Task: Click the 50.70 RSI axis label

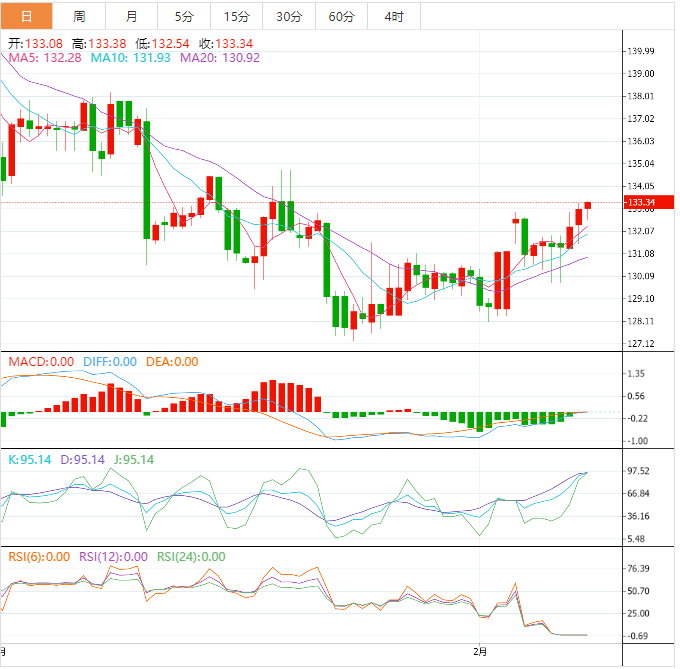Action: 638,591
